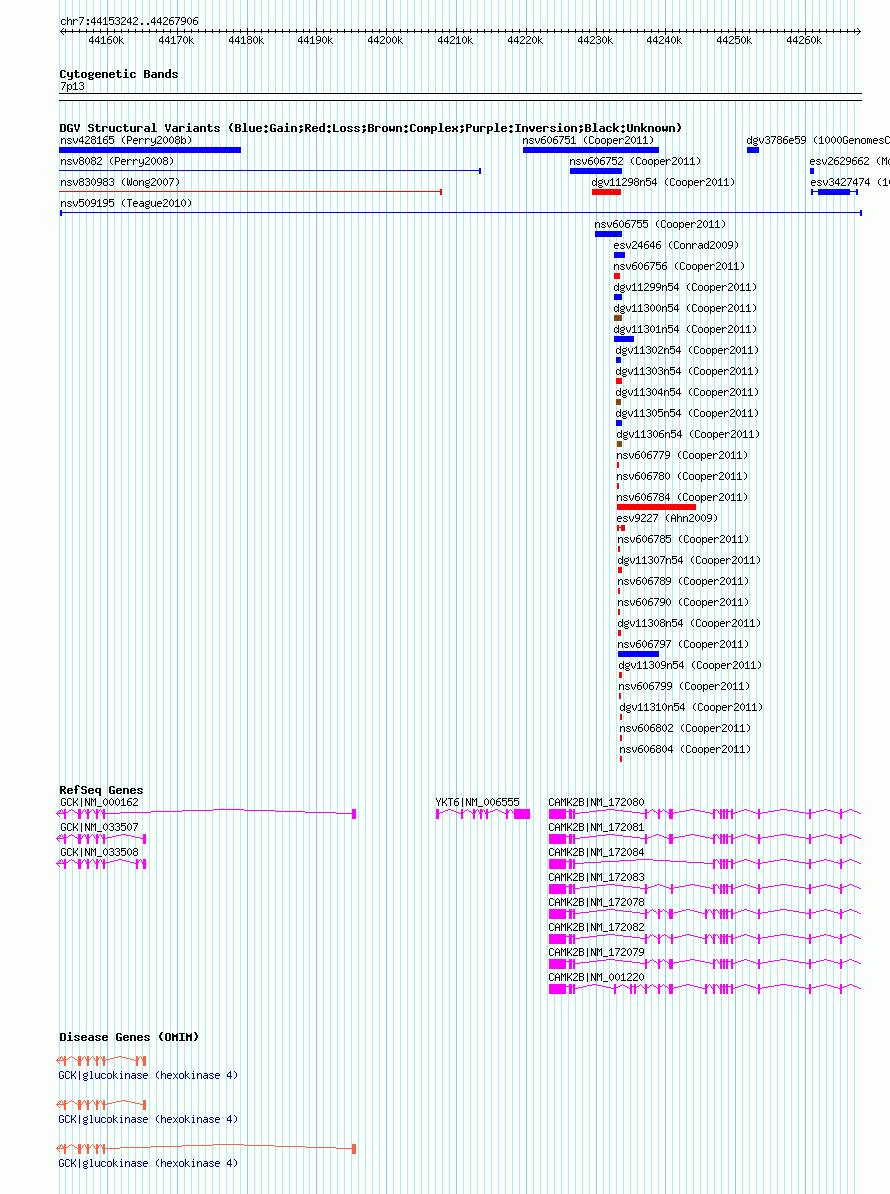Select nsv606780 (Cooper2011) label
This screenshot has width=890, height=1194.
[x=682, y=477]
